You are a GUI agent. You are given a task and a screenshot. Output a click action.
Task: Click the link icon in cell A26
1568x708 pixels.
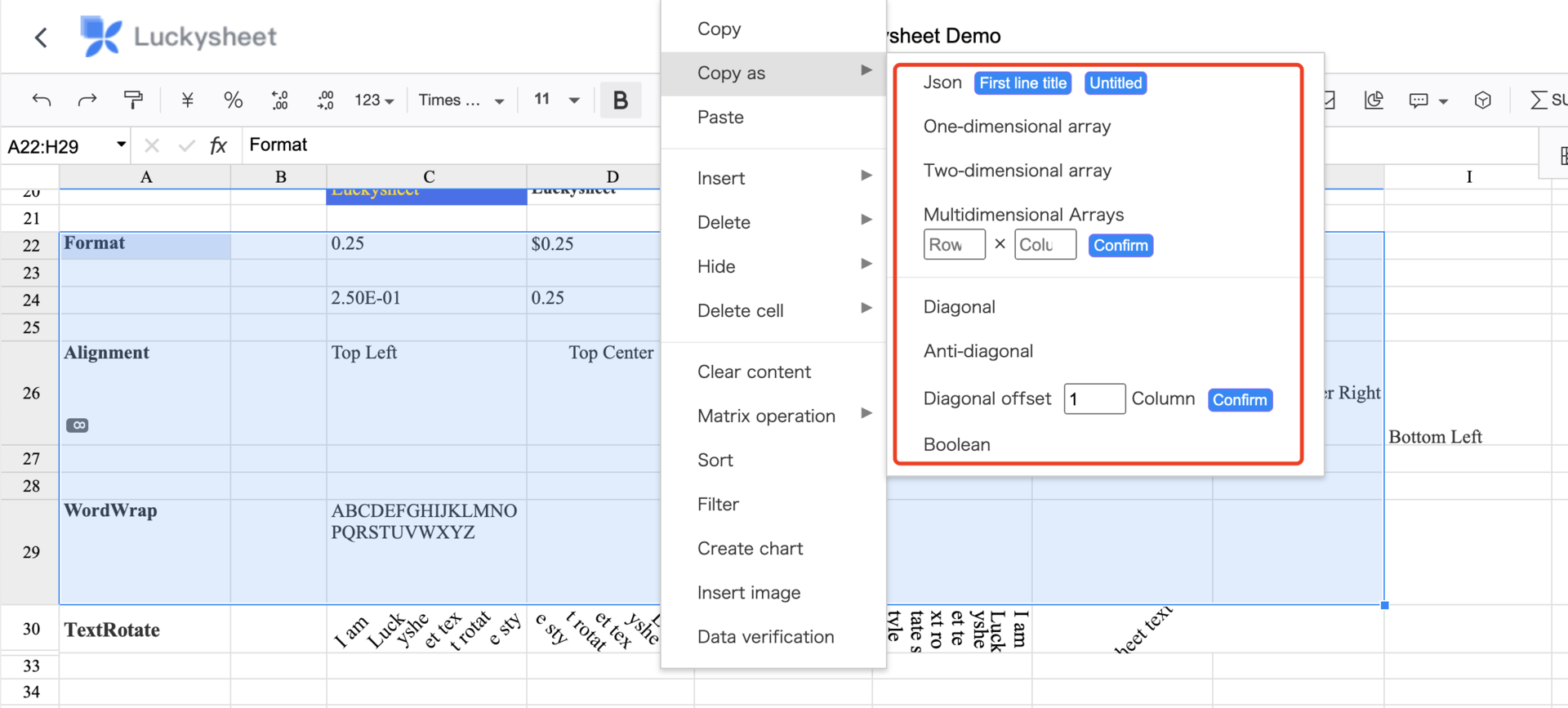(x=78, y=425)
